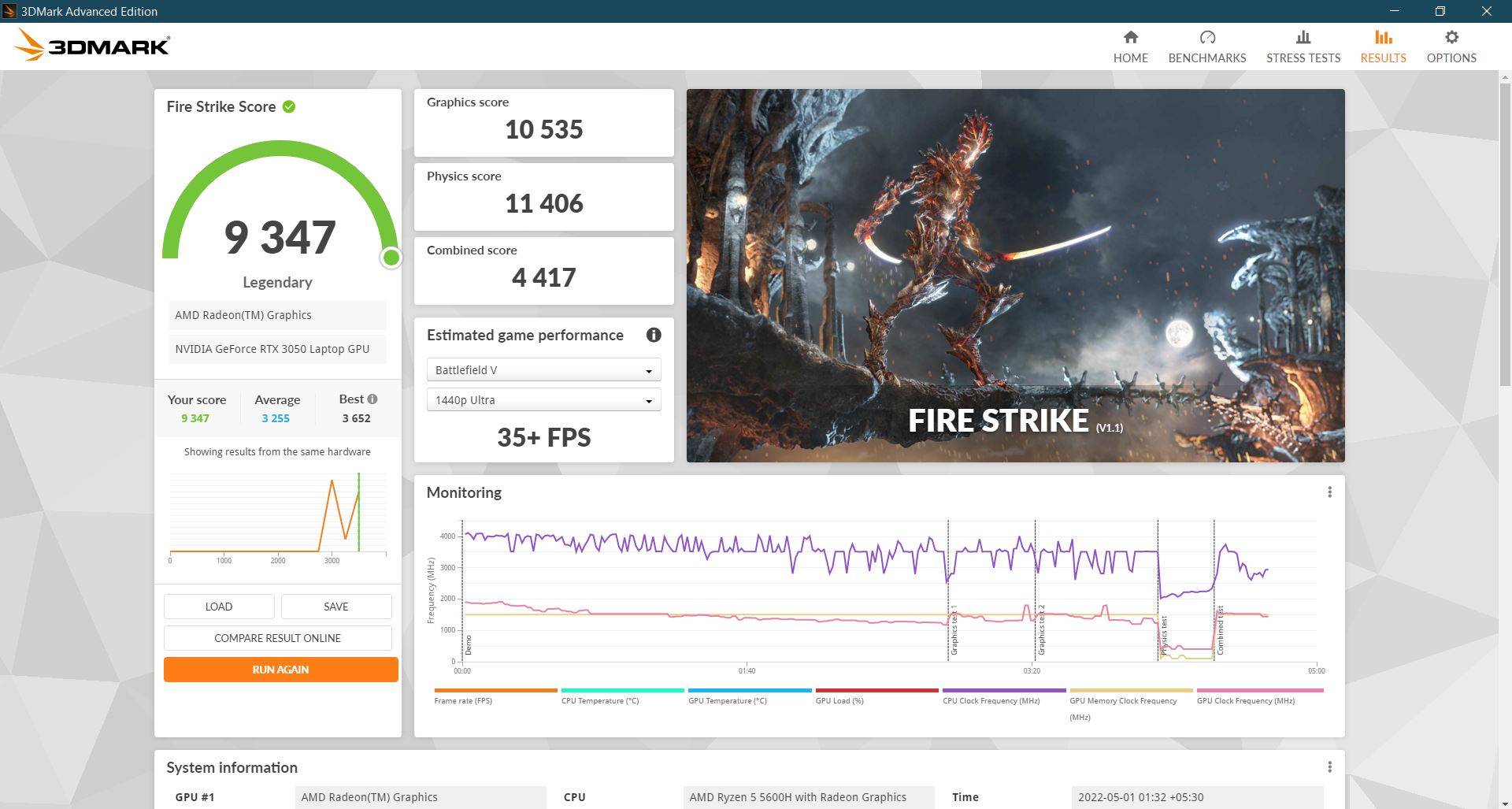This screenshot has height=809, width=1512.
Task: Open the System information three-dot menu
Action: click(x=1329, y=767)
